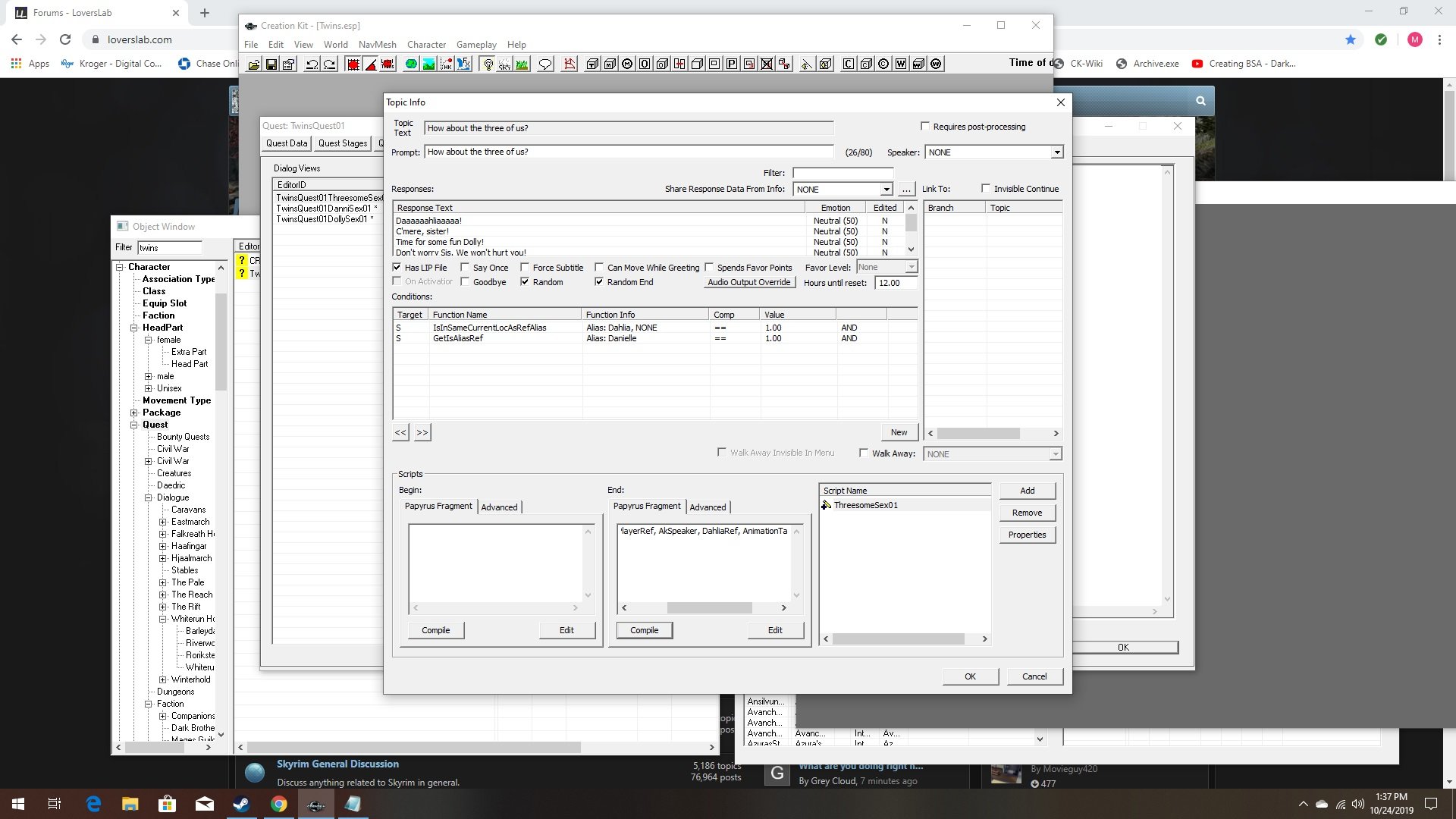Screen dimensions: 1456x819
Task: Click the End fragment Compile button
Action: tap(644, 630)
